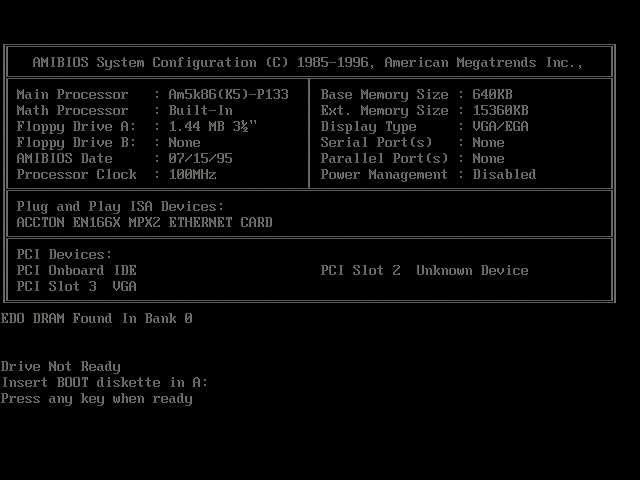Click 'ACCTON EN166X MPX2 ETHERNET CARD' entry
This screenshot has width=640, height=480.
coord(144,222)
